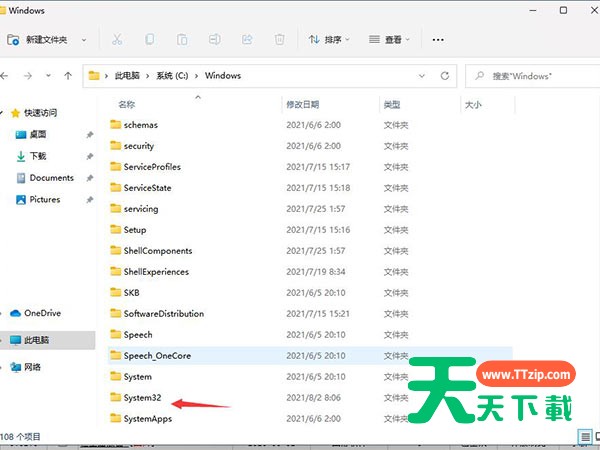This screenshot has width=600, height=450.
Task: Open the 查看 view dropdown
Action: point(391,40)
